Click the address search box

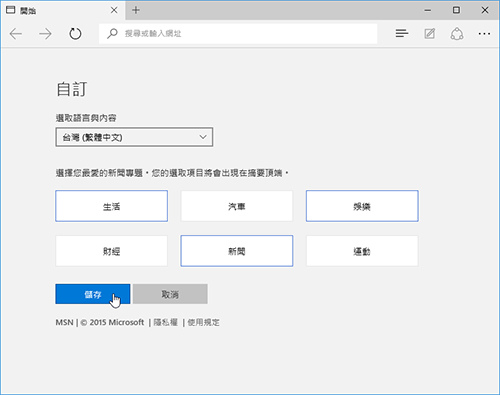click(x=238, y=33)
